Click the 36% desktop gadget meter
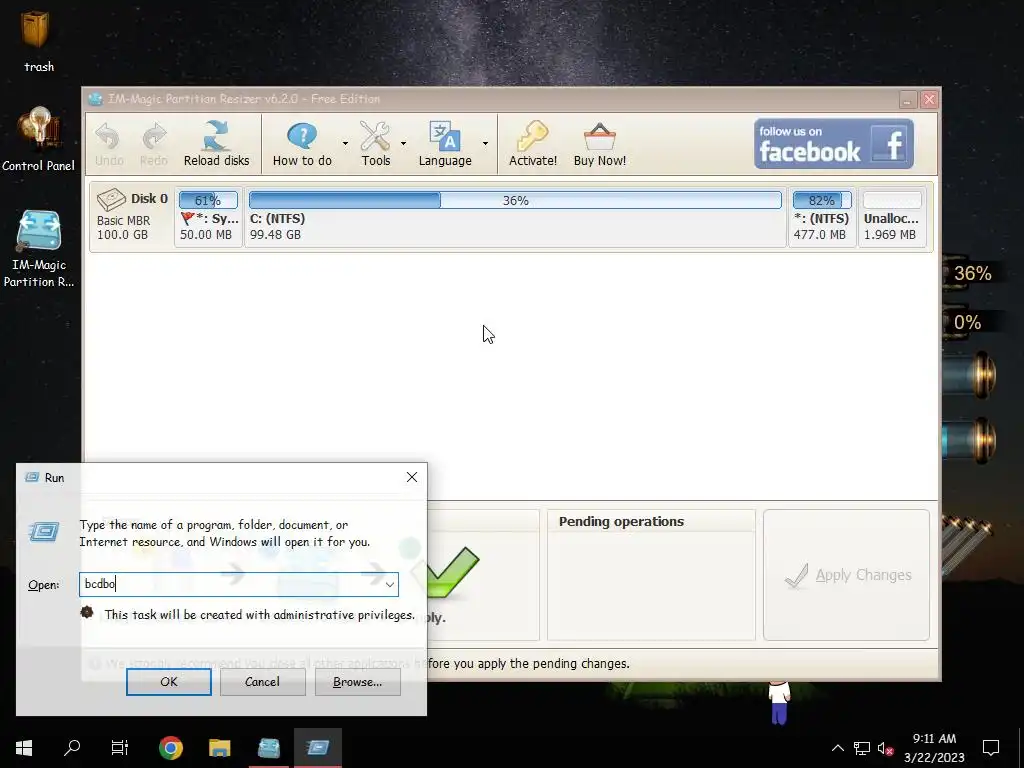 coord(972,273)
